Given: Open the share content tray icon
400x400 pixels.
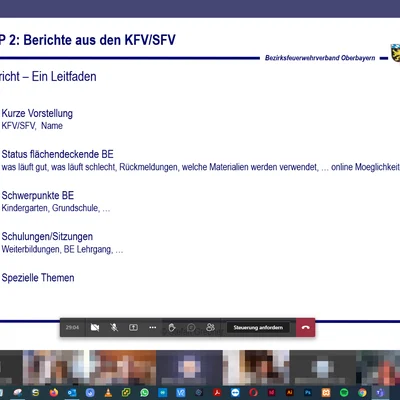Looking at the screenshot, I should [133, 327].
